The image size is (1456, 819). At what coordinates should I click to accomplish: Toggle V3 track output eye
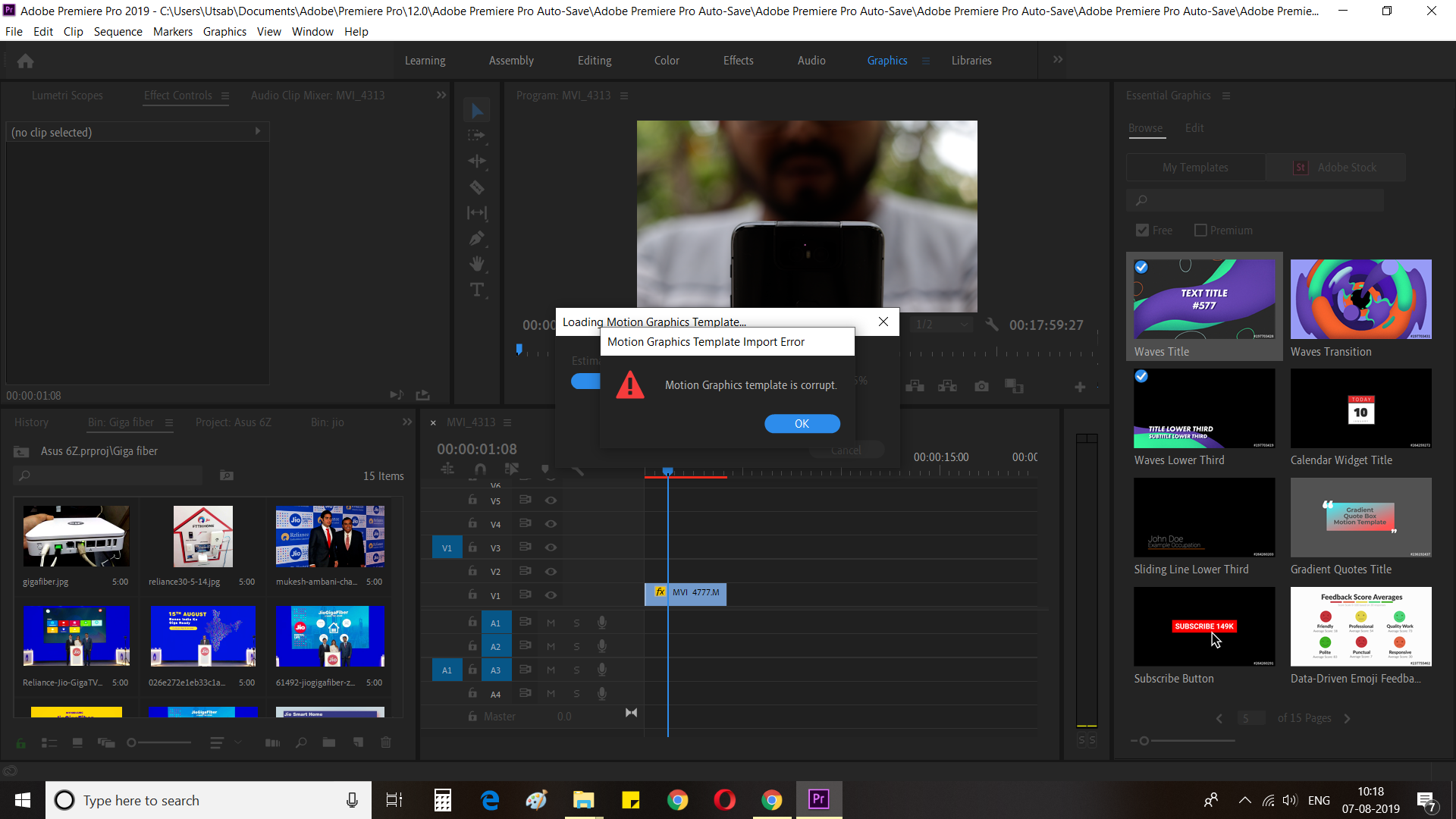point(551,548)
